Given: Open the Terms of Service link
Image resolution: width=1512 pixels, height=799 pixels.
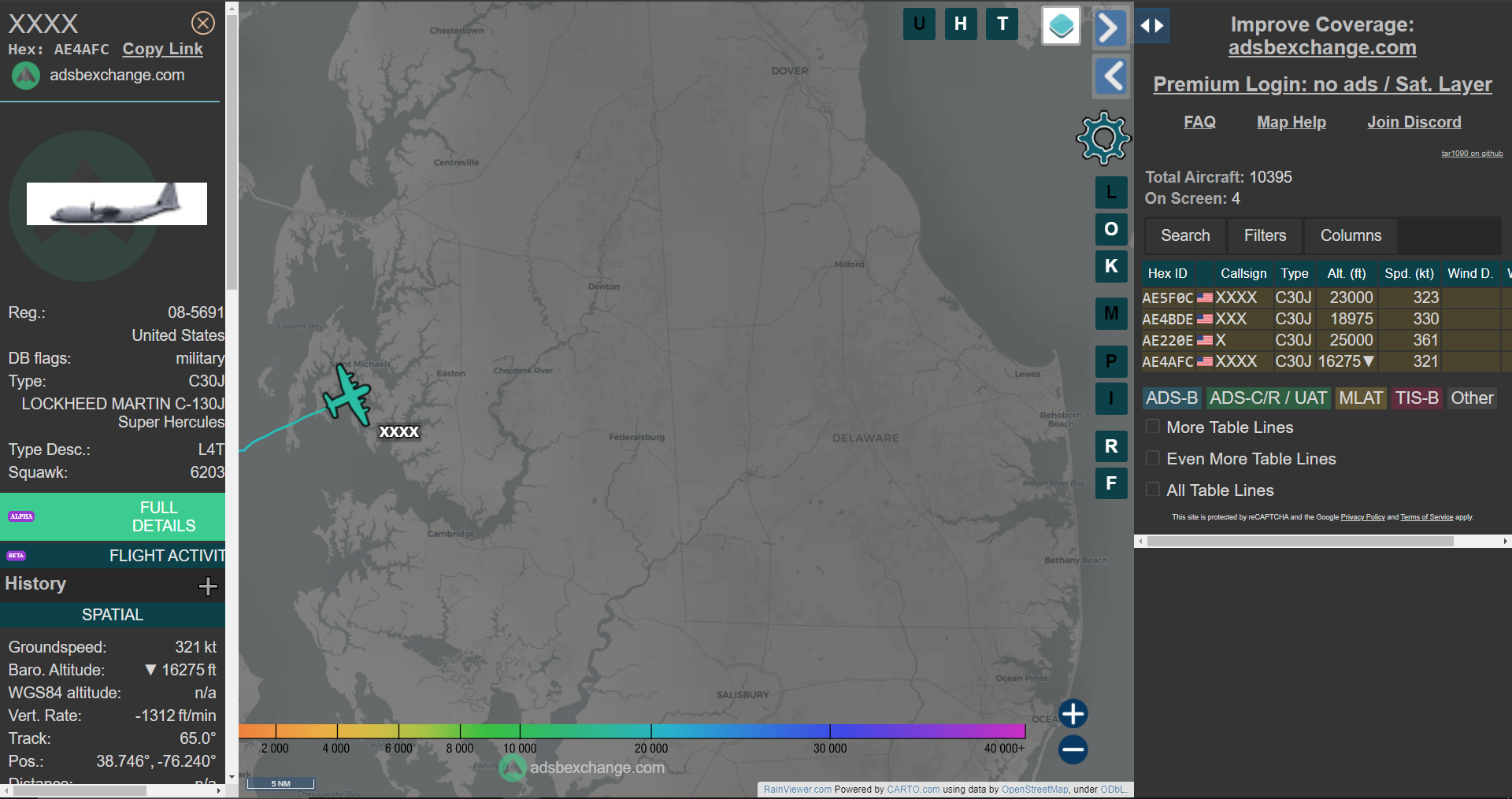Looking at the screenshot, I should [1426, 517].
